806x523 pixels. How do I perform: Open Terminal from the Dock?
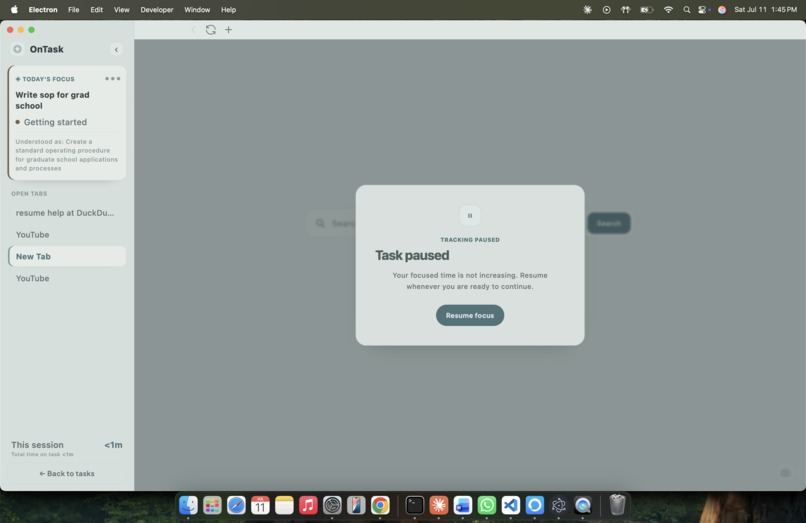coord(415,506)
